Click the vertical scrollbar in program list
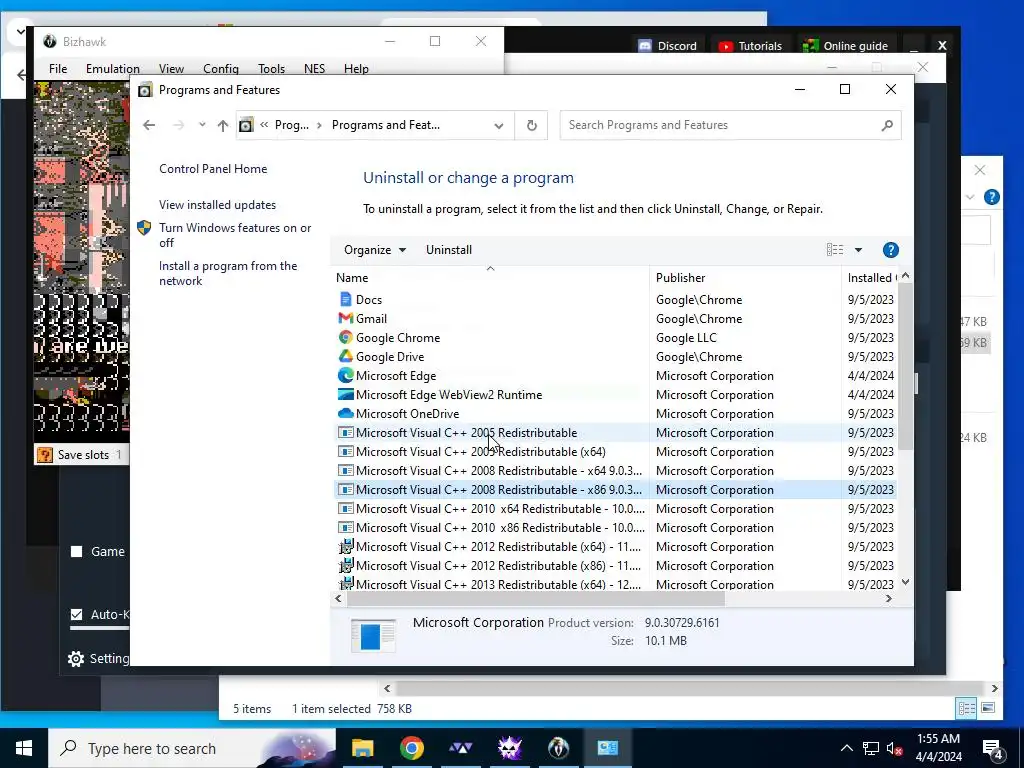Screen dimensions: 1024x768 tap(905, 366)
